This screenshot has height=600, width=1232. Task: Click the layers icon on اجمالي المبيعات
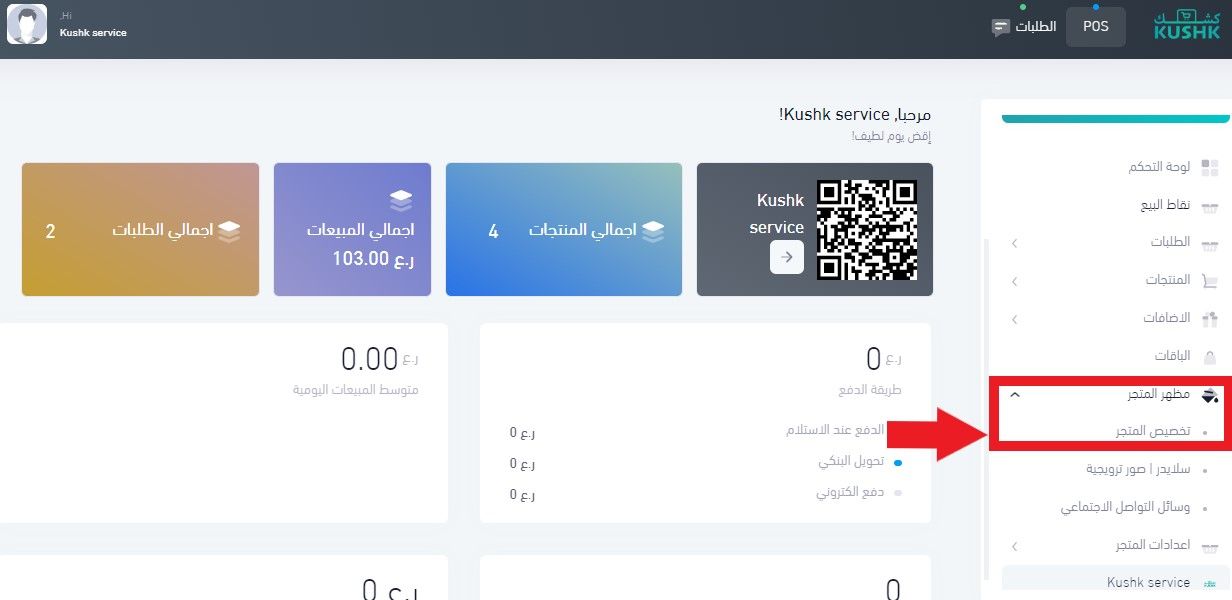click(x=402, y=201)
